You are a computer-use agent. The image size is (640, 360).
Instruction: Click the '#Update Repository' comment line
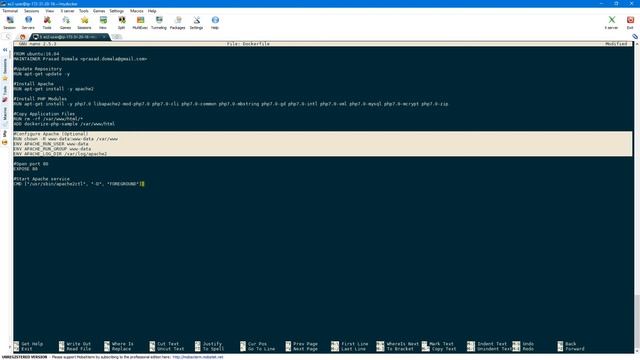pyautogui.click(x=38, y=69)
